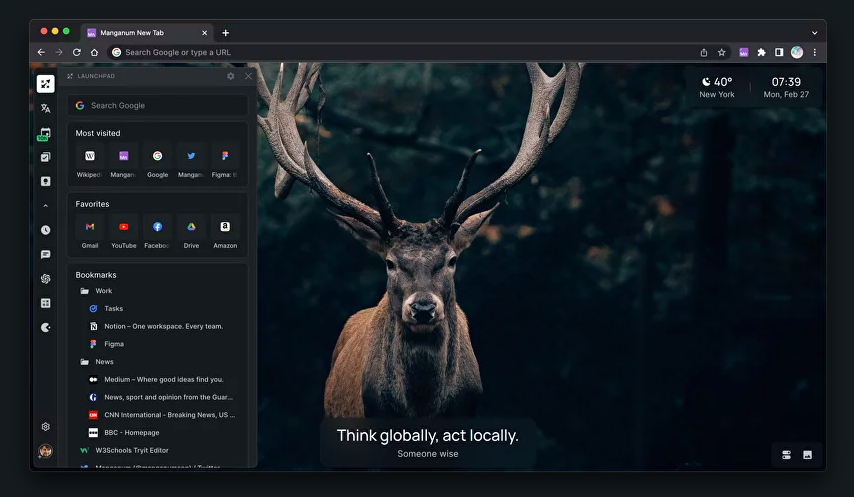Bookmark this tab with the star
The width and height of the screenshot is (854, 497).
[x=722, y=52]
